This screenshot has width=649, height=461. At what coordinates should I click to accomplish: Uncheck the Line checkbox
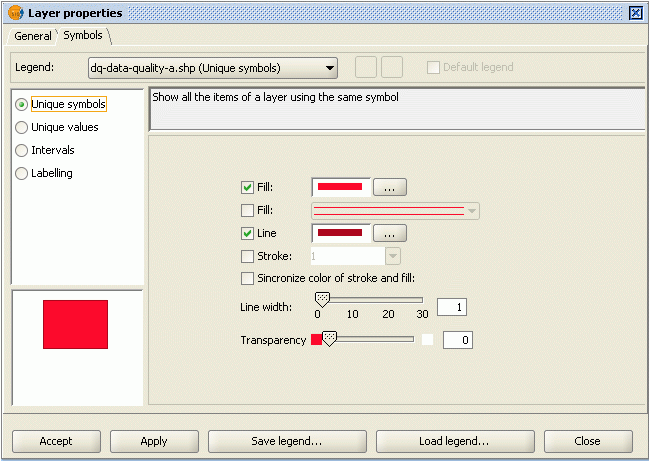point(247,233)
